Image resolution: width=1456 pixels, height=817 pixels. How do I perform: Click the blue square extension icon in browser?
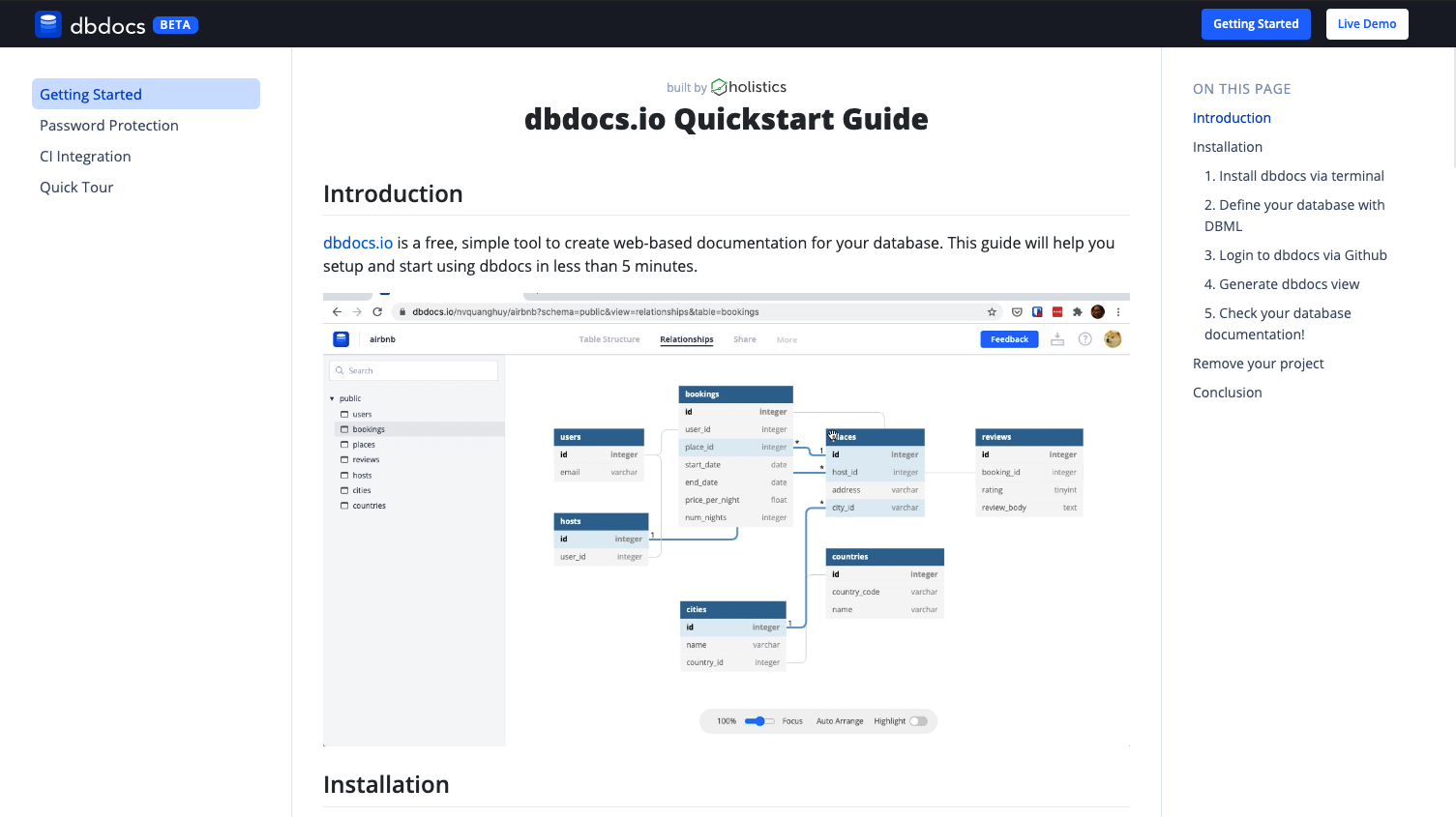1037,312
